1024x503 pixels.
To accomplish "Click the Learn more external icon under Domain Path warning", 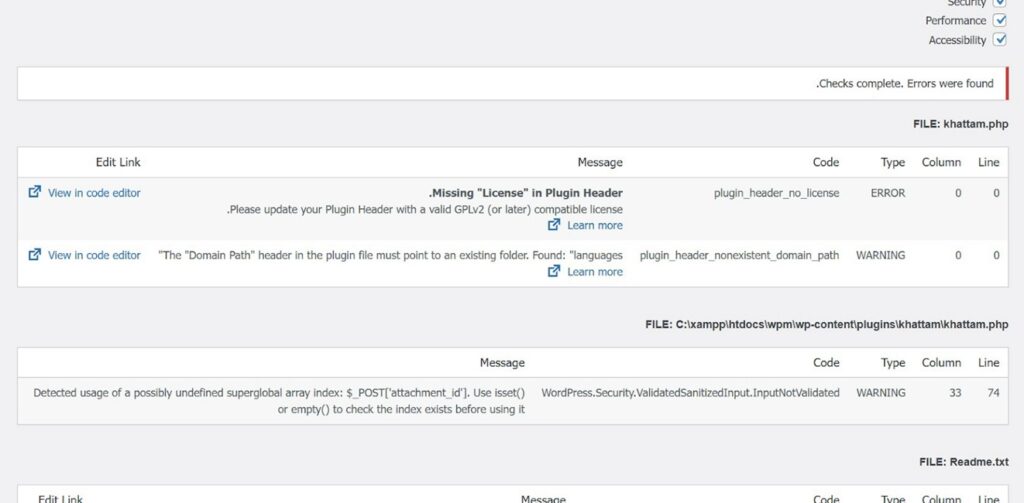I will (x=554, y=271).
